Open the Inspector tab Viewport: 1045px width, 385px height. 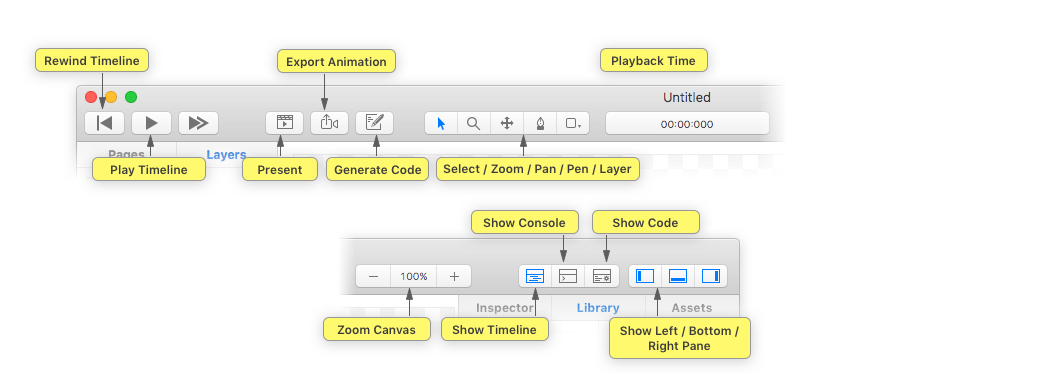coord(505,308)
